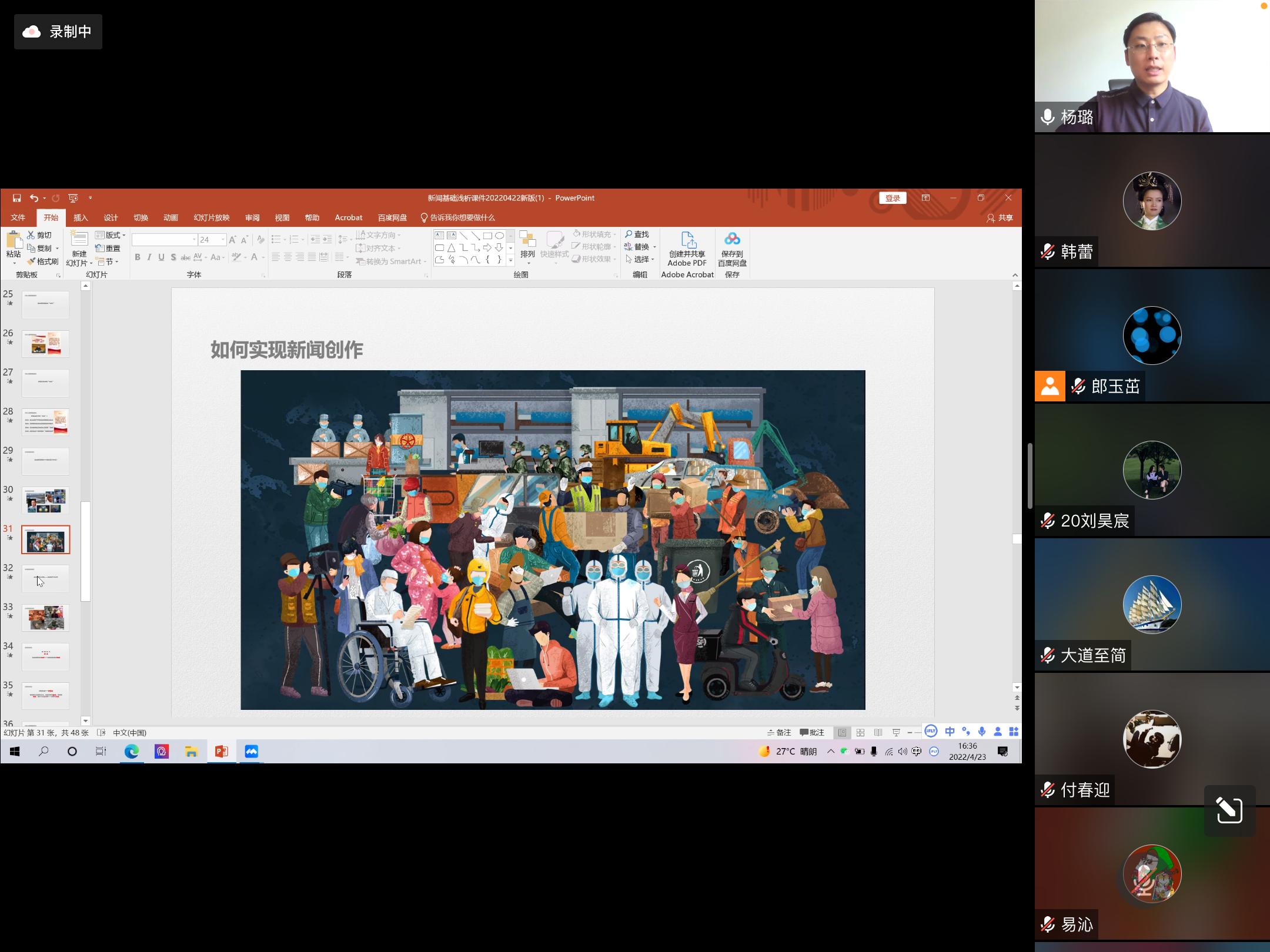Click the Arrange (排列) icon

click(x=527, y=239)
